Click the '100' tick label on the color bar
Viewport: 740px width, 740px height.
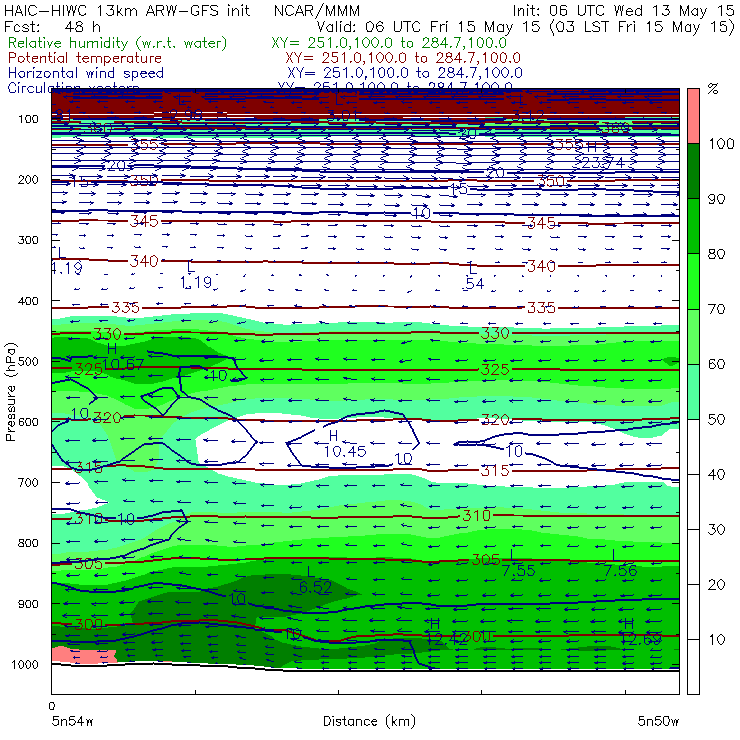(x=721, y=143)
